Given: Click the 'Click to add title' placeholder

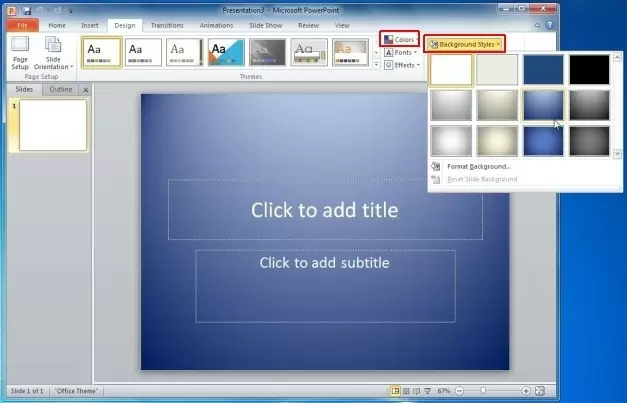Looking at the screenshot, I should click(324, 210).
